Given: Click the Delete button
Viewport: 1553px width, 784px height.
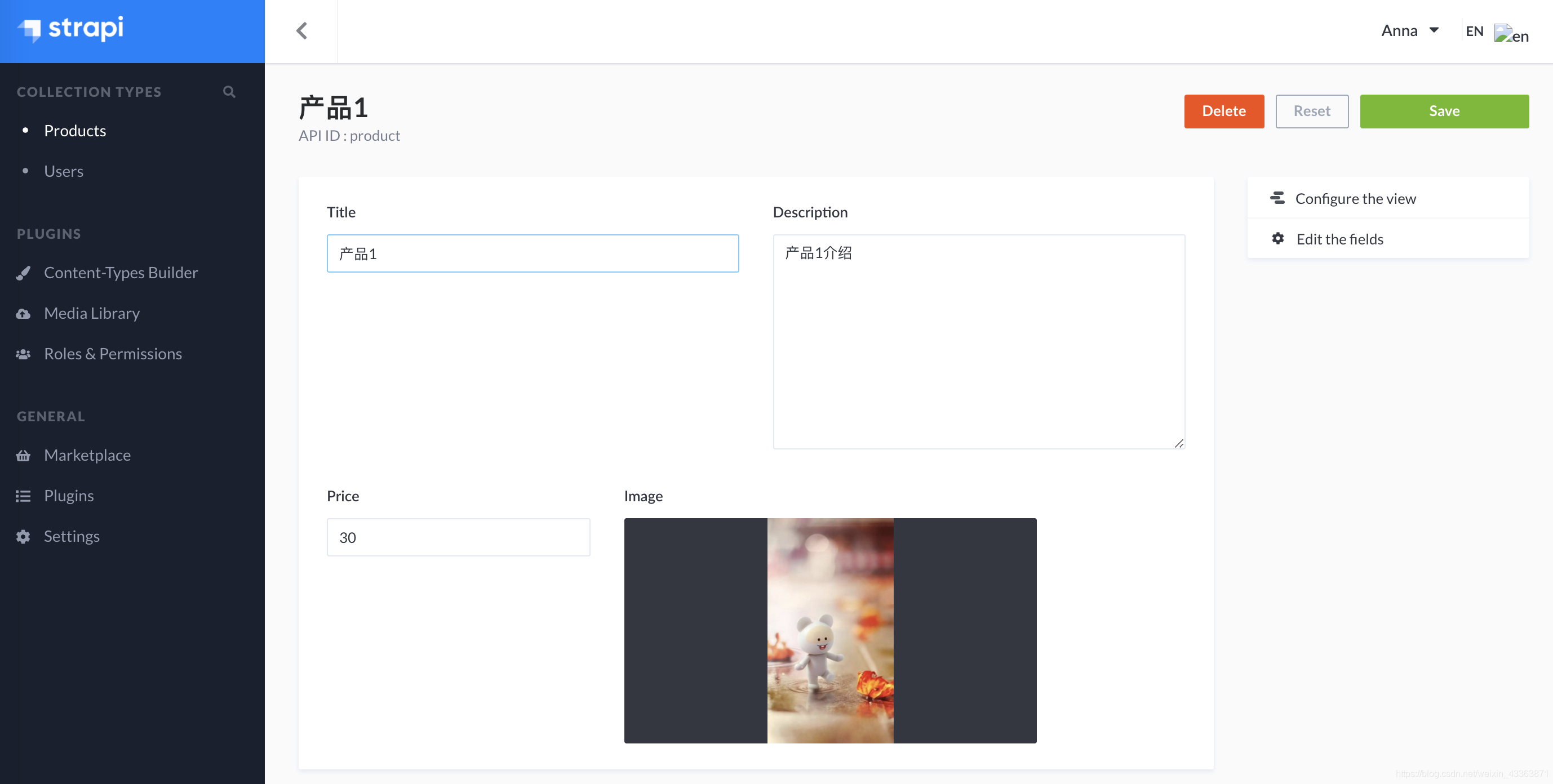Looking at the screenshot, I should [1224, 111].
